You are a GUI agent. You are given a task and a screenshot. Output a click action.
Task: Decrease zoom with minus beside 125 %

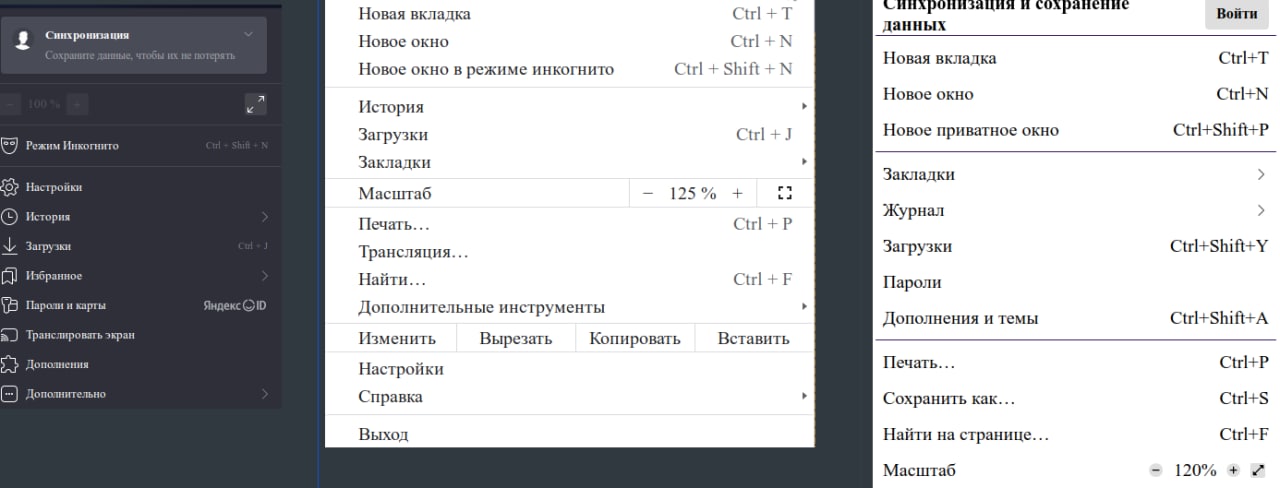click(648, 193)
